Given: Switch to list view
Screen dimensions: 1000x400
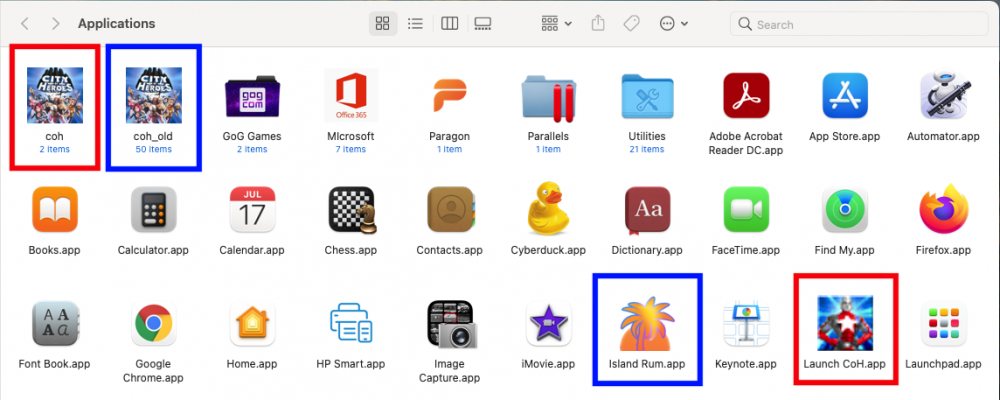Looking at the screenshot, I should [415, 23].
